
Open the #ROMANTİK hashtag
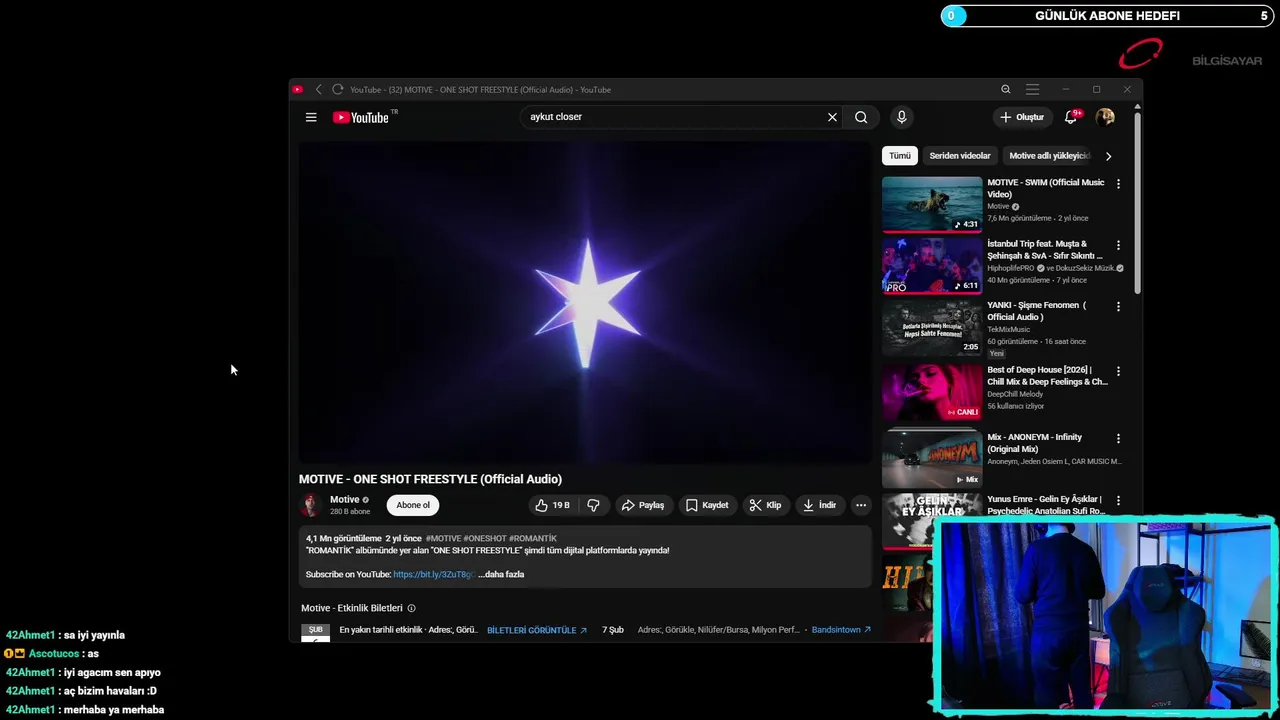point(533,539)
